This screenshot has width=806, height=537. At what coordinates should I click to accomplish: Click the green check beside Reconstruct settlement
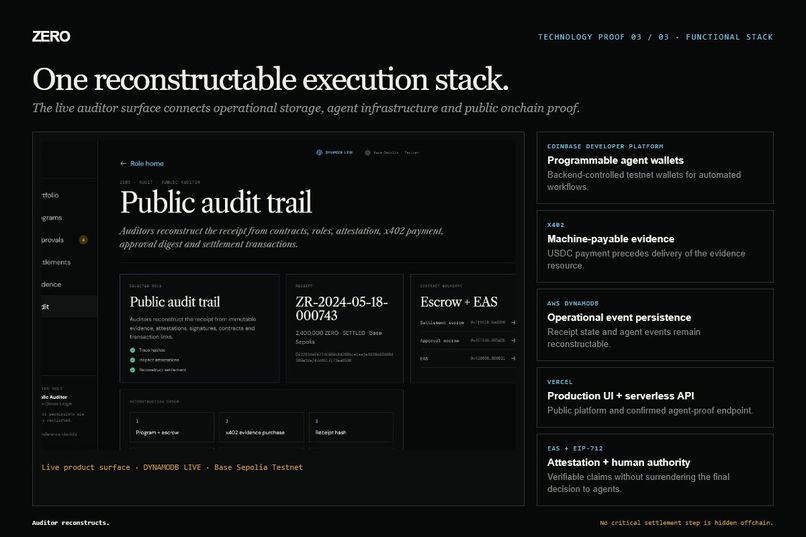click(x=133, y=369)
